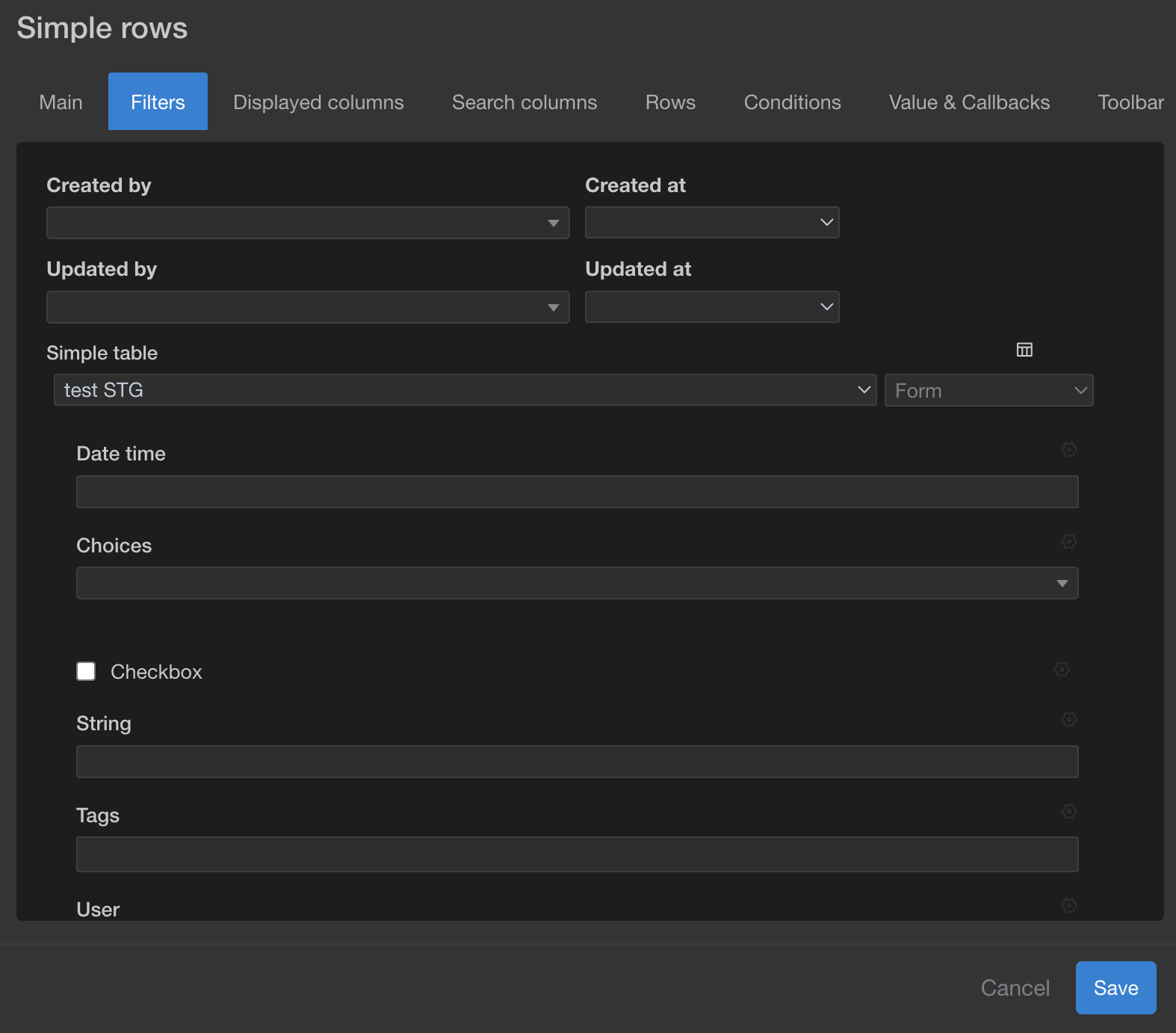Select the Filters tab
Viewport: 1176px width, 1033px height.
tap(158, 102)
